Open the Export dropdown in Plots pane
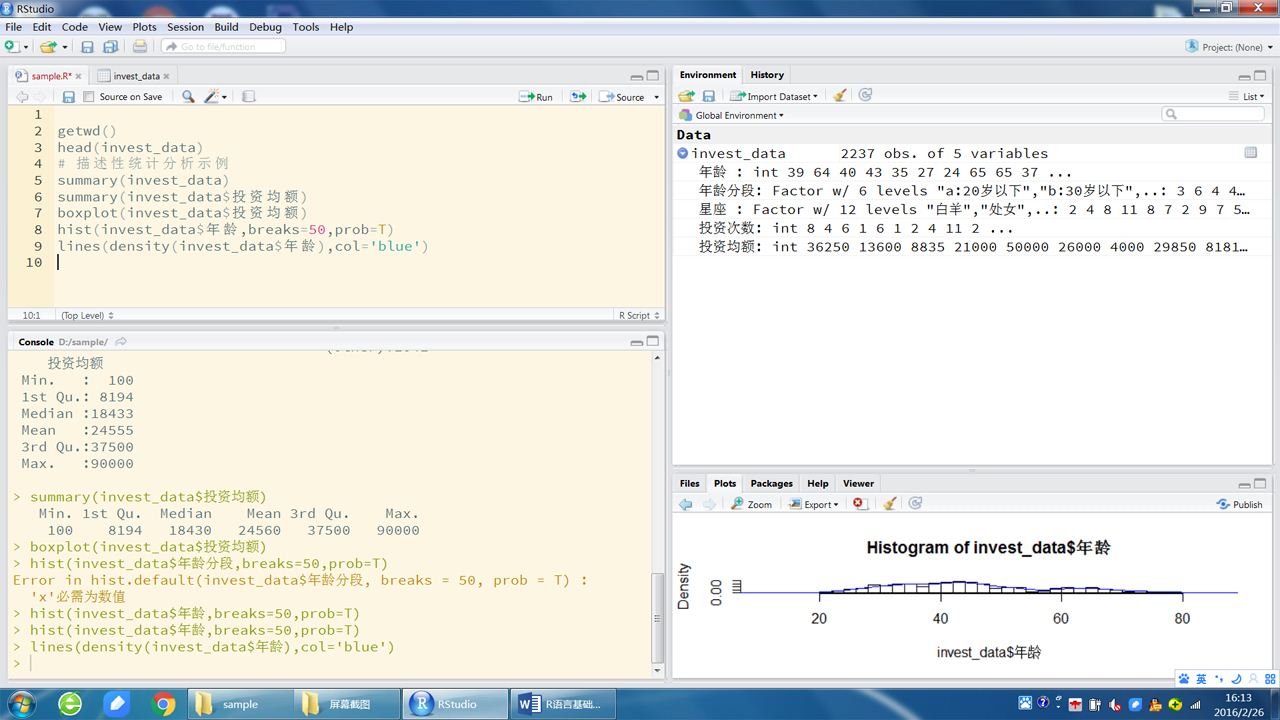The width and height of the screenshot is (1280, 720). click(814, 504)
